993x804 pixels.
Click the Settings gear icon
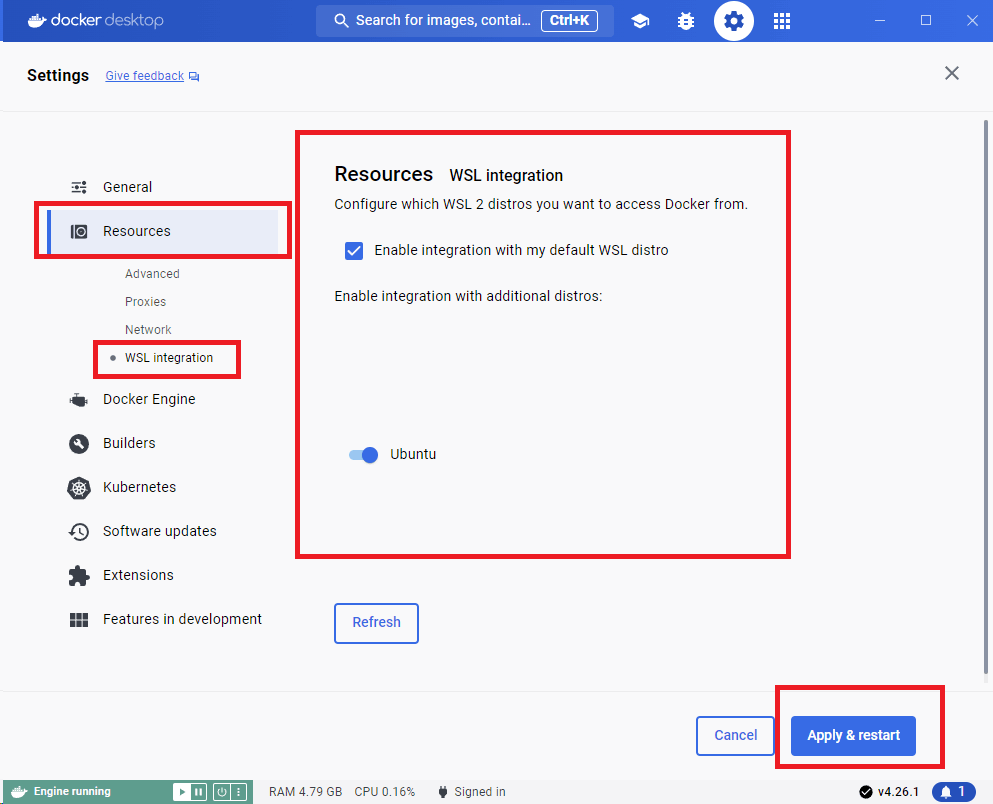coord(733,21)
